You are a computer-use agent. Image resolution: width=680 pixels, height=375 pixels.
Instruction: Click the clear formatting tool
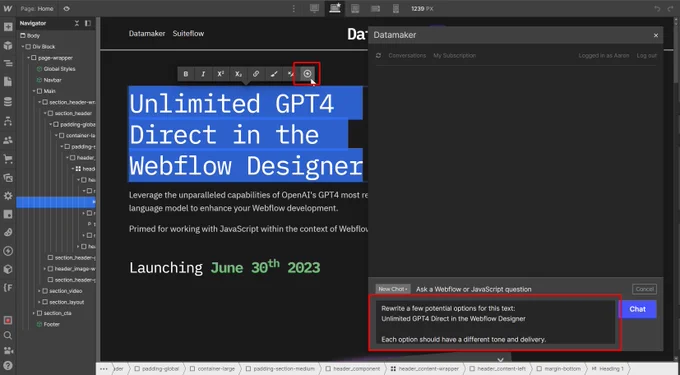pyautogui.click(x=290, y=74)
